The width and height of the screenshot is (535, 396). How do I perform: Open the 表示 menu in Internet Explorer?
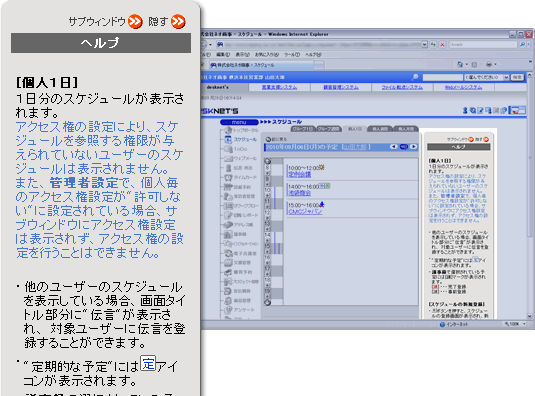coord(243,55)
